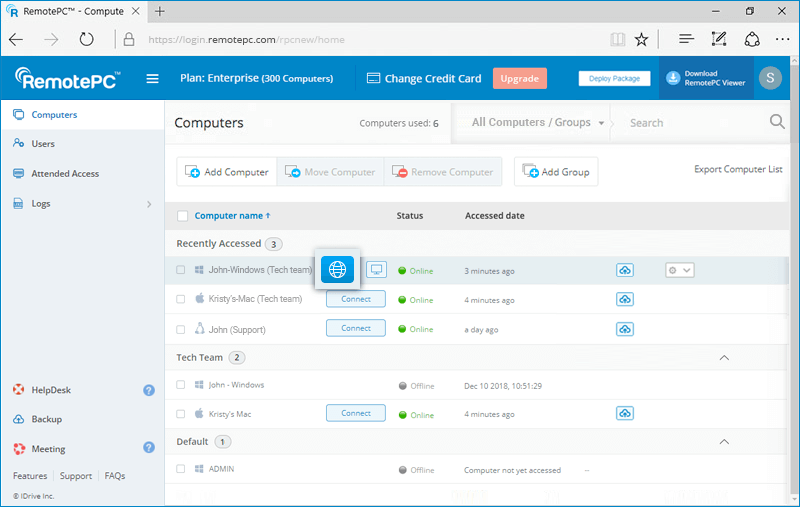Viewport: 800px width, 507px height.
Task: Check the Kristy's Mac checkbox in Tech Team
Action: (x=181, y=414)
